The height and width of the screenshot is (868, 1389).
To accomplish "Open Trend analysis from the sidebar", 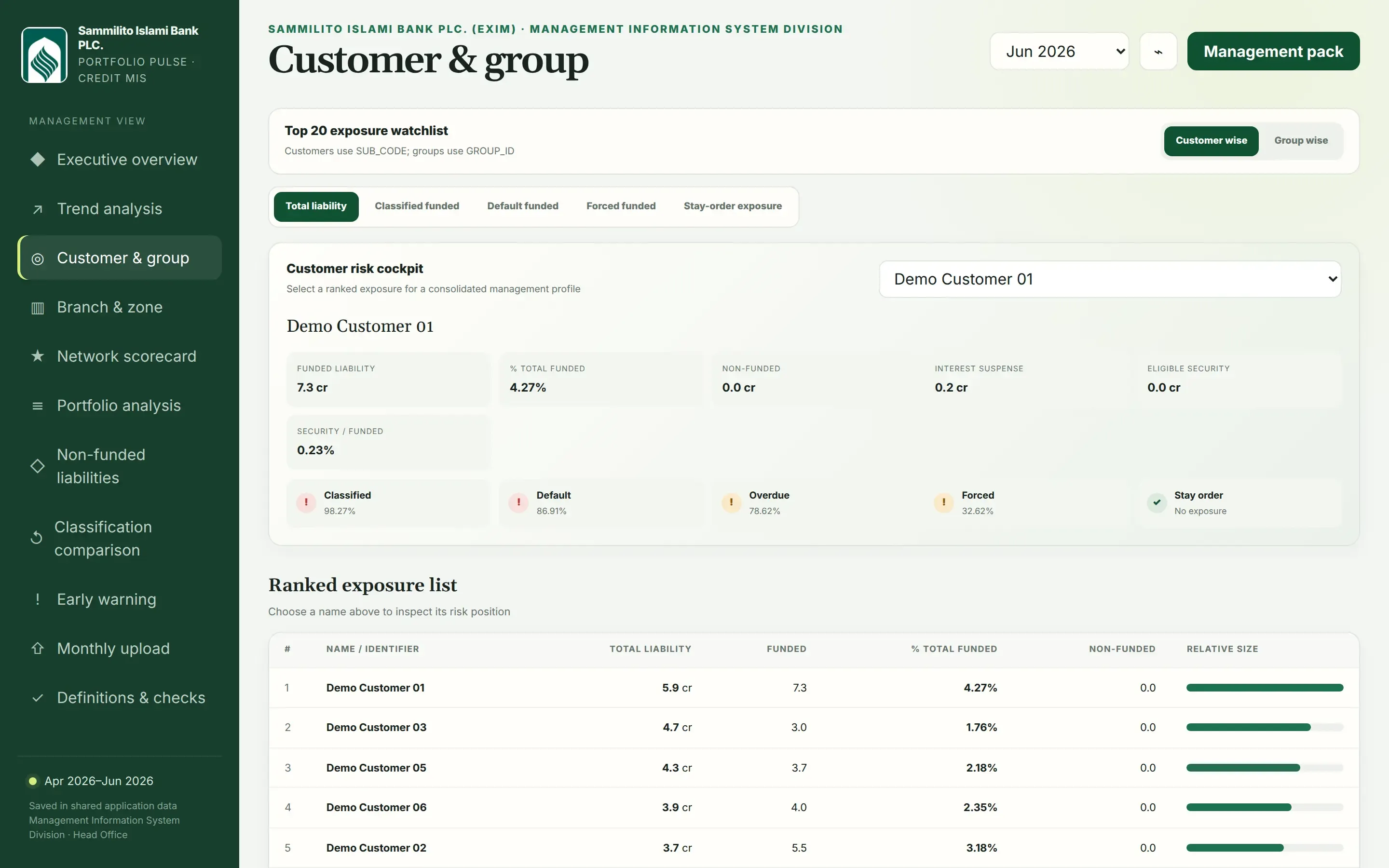I will coord(120,209).
